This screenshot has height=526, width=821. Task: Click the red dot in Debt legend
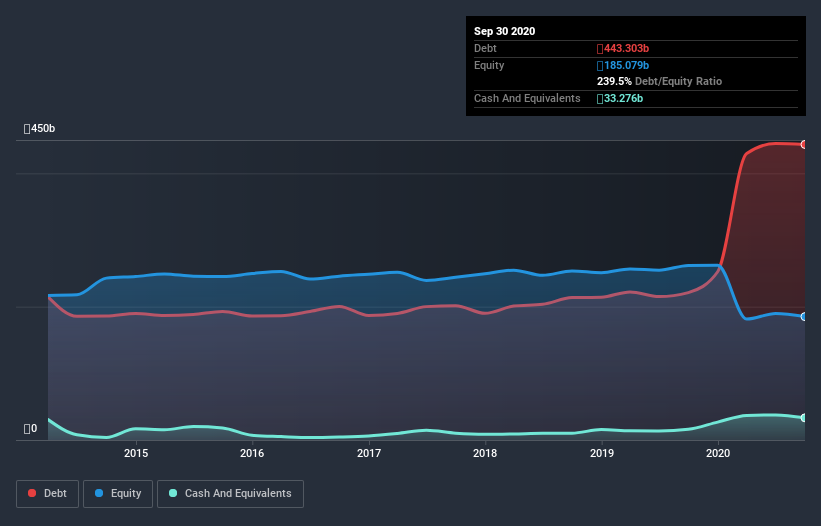click(32, 493)
